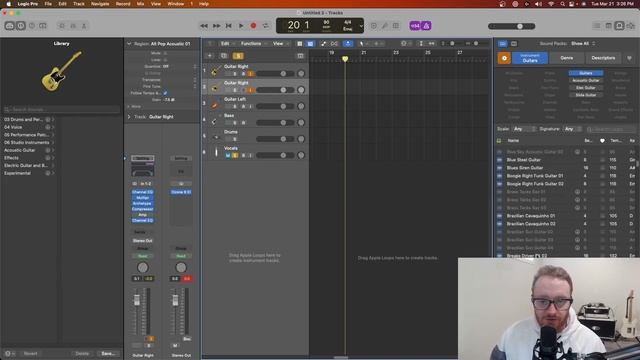
Task: Open the Sound Packs Show All dropdown
Action: click(x=583, y=43)
